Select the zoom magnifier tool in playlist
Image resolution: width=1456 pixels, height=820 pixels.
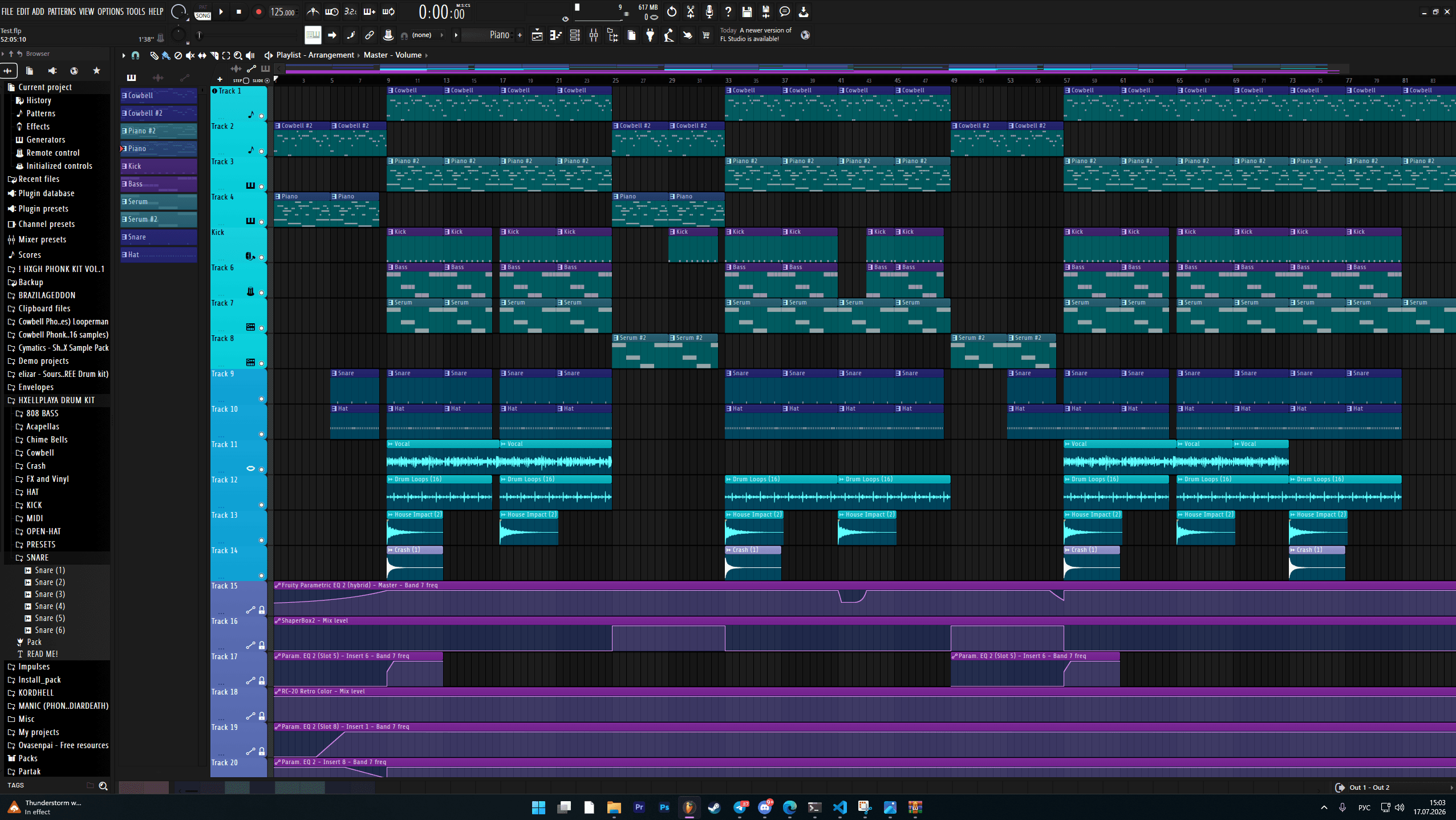pos(238,55)
